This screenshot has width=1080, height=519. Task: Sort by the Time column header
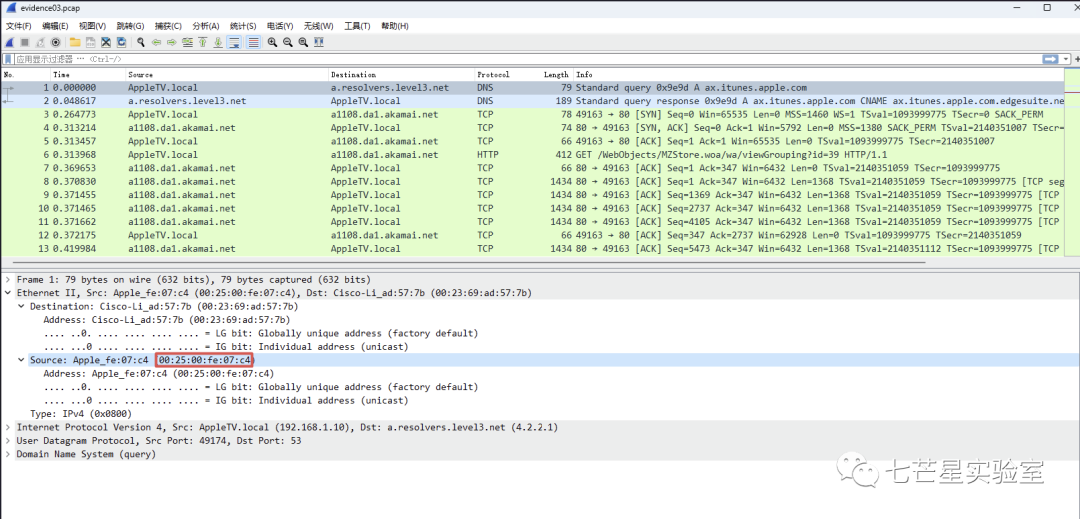pyautogui.click(x=88, y=74)
